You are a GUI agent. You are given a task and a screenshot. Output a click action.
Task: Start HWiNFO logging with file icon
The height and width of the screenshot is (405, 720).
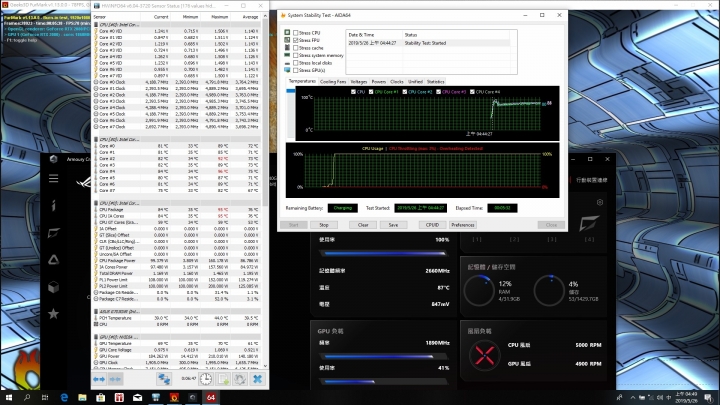[223, 379]
